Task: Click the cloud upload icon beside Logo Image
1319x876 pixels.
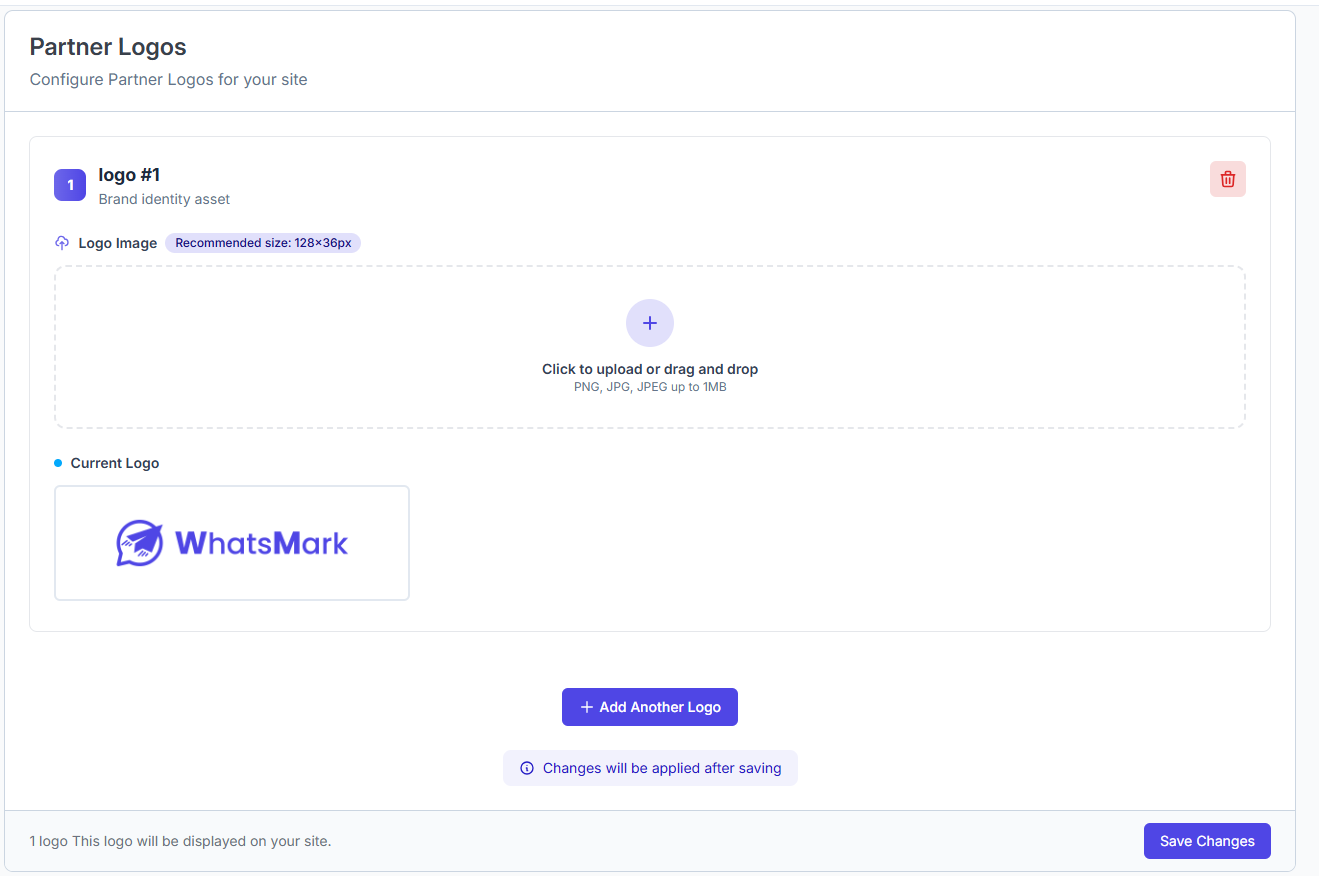Action: (62, 243)
